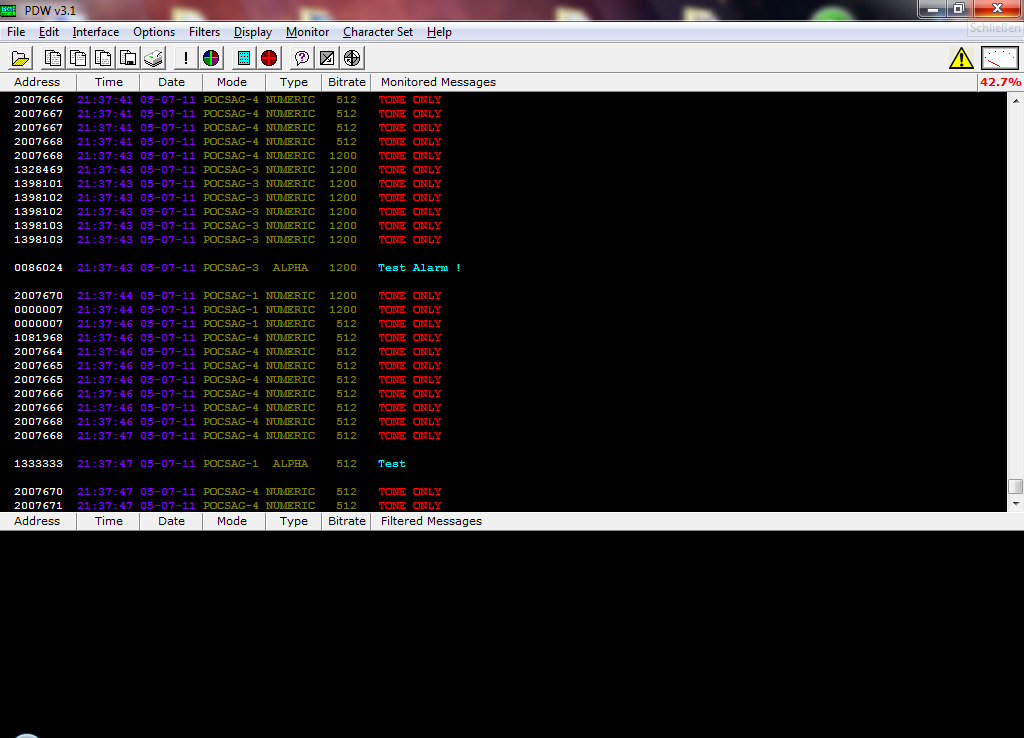Click the scrollbar up arrow in monitored pane
Viewport: 1024px width, 738px height.
(1015, 101)
